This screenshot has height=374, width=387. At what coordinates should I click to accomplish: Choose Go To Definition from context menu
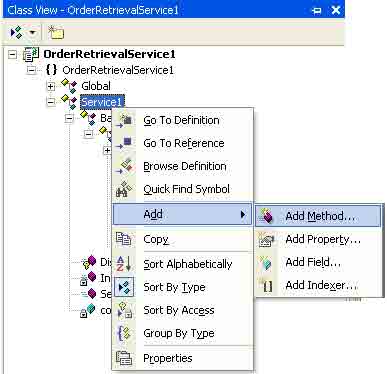[183, 120]
